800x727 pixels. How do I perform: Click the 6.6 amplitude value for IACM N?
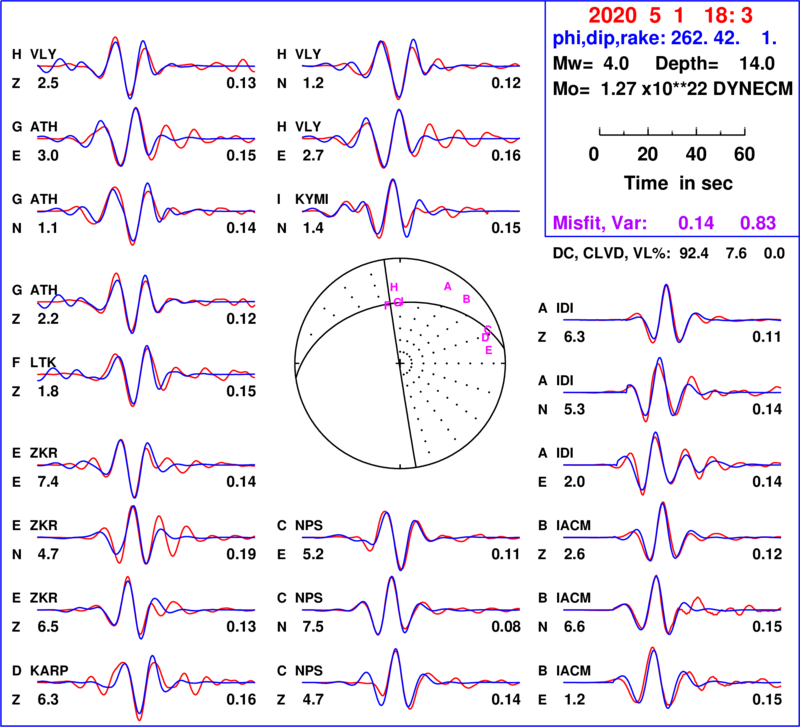click(574, 626)
